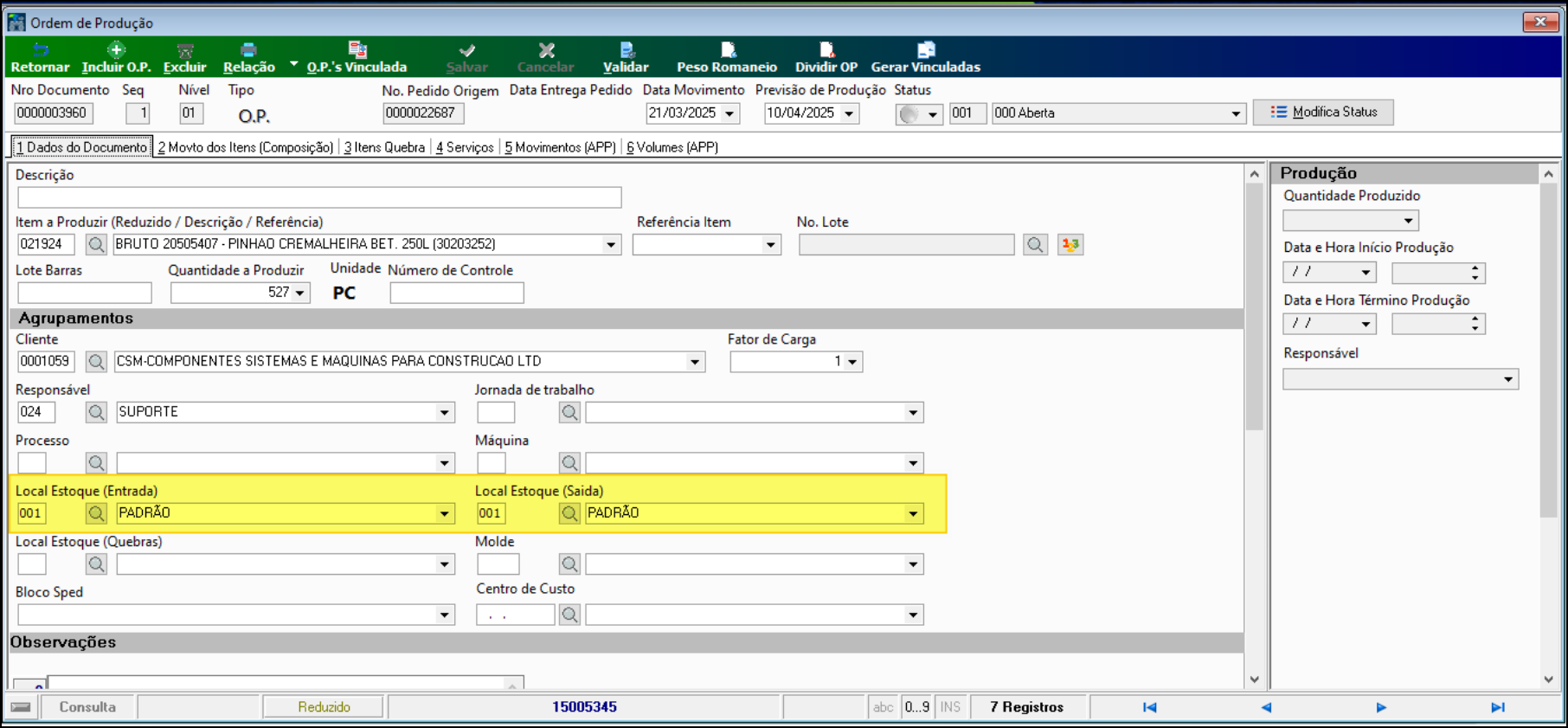The height and width of the screenshot is (728, 1568).
Task: Click the orange lot generation icon
Action: click(x=1070, y=245)
